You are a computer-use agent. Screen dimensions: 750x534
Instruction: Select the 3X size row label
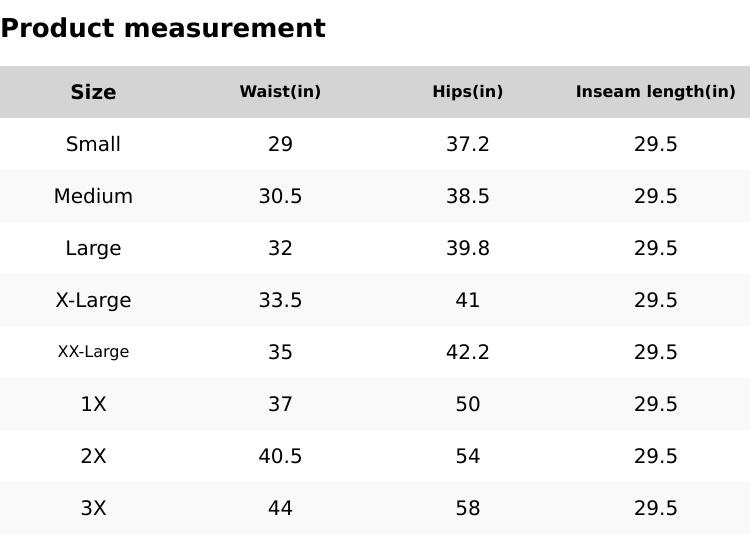[x=93, y=508]
